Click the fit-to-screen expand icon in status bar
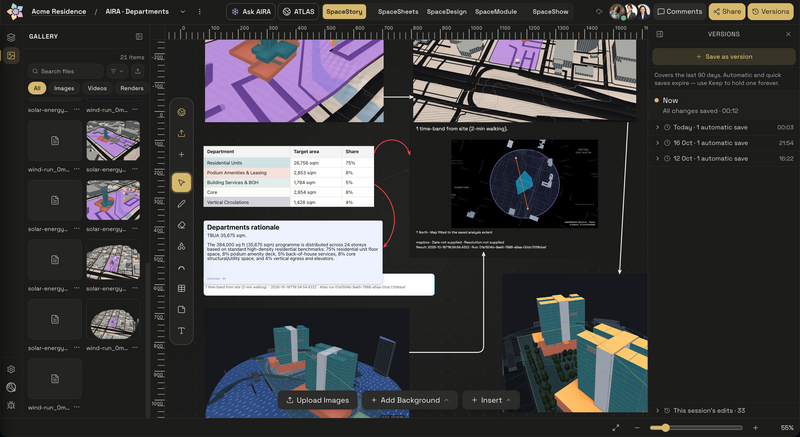This screenshot has height=437, width=800. (x=616, y=428)
